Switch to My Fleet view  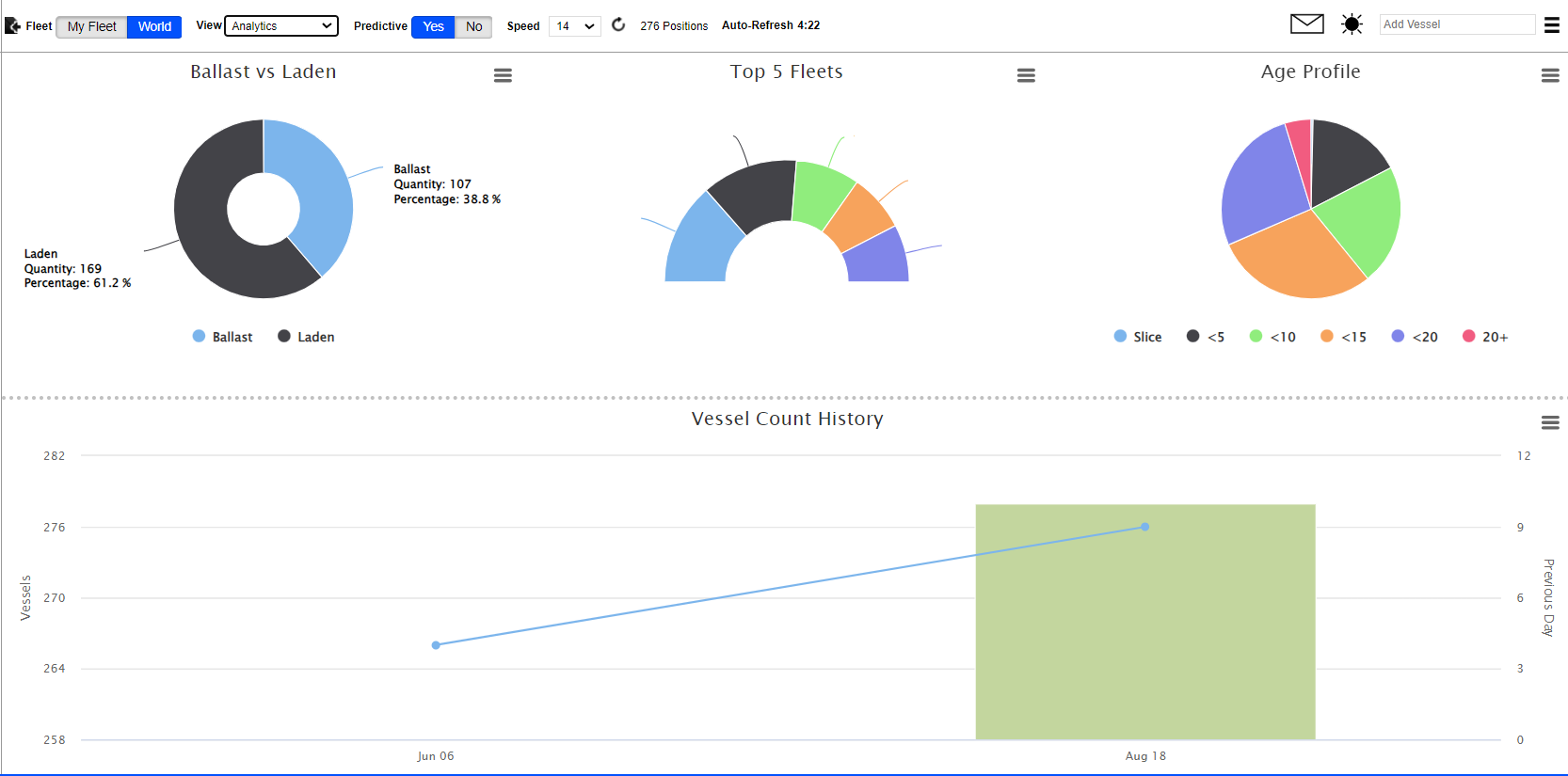(x=92, y=26)
